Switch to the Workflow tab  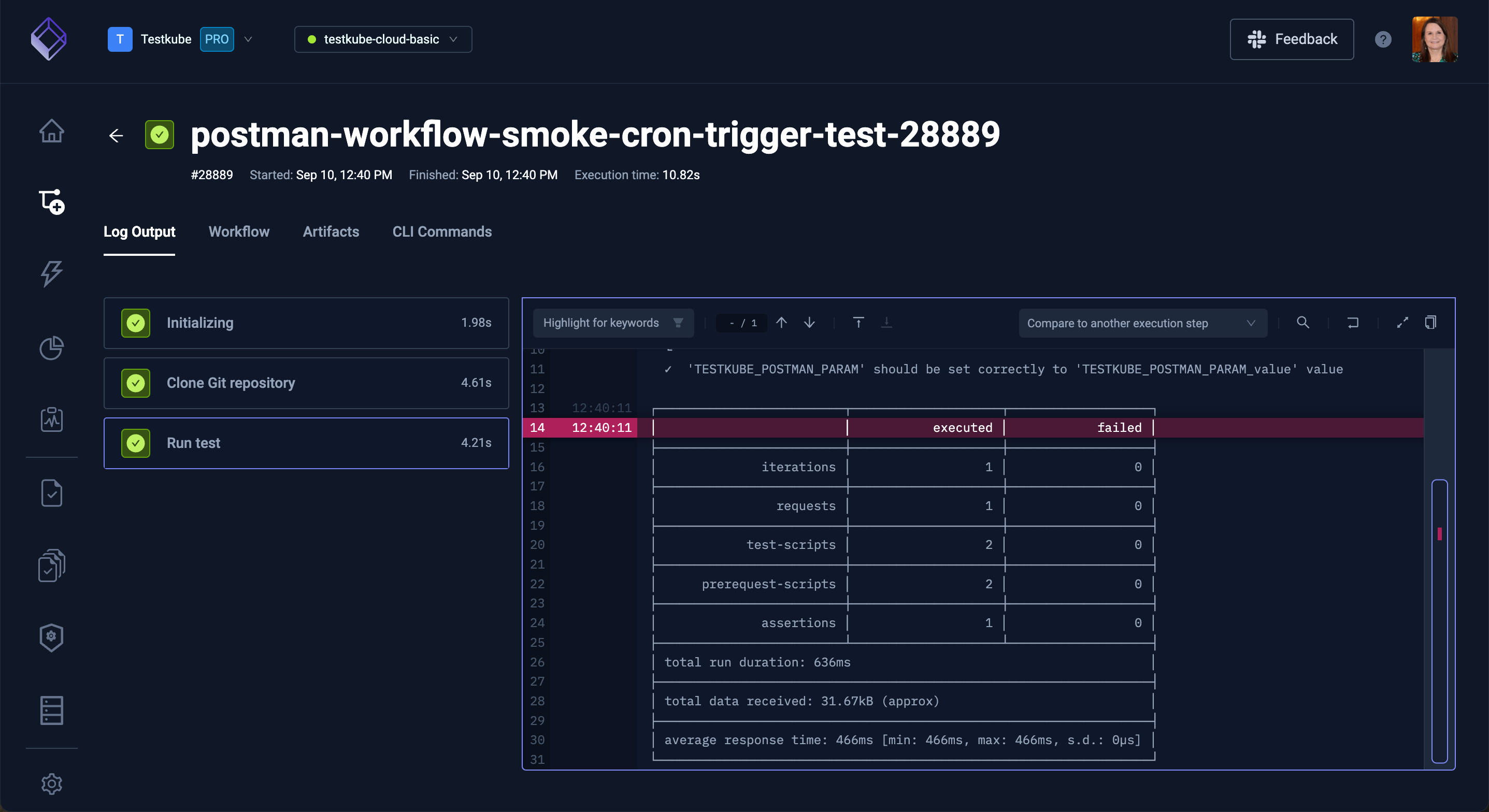point(239,232)
